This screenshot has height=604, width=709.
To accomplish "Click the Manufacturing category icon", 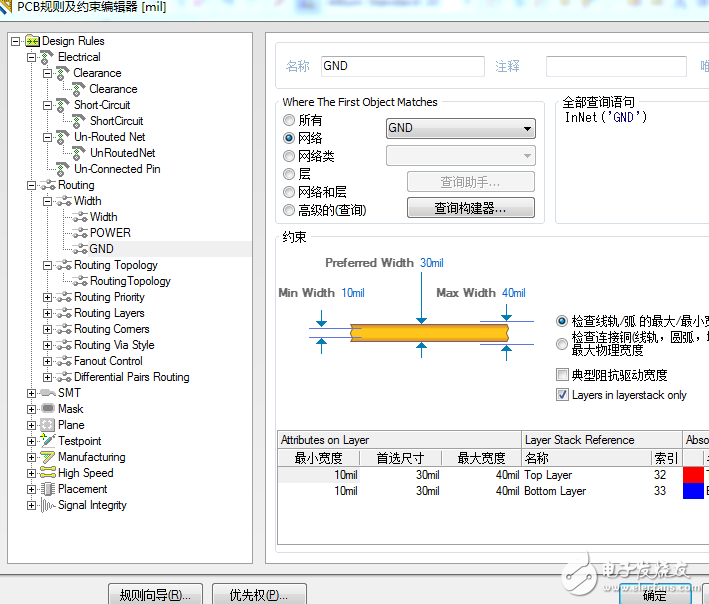I will 47,457.
